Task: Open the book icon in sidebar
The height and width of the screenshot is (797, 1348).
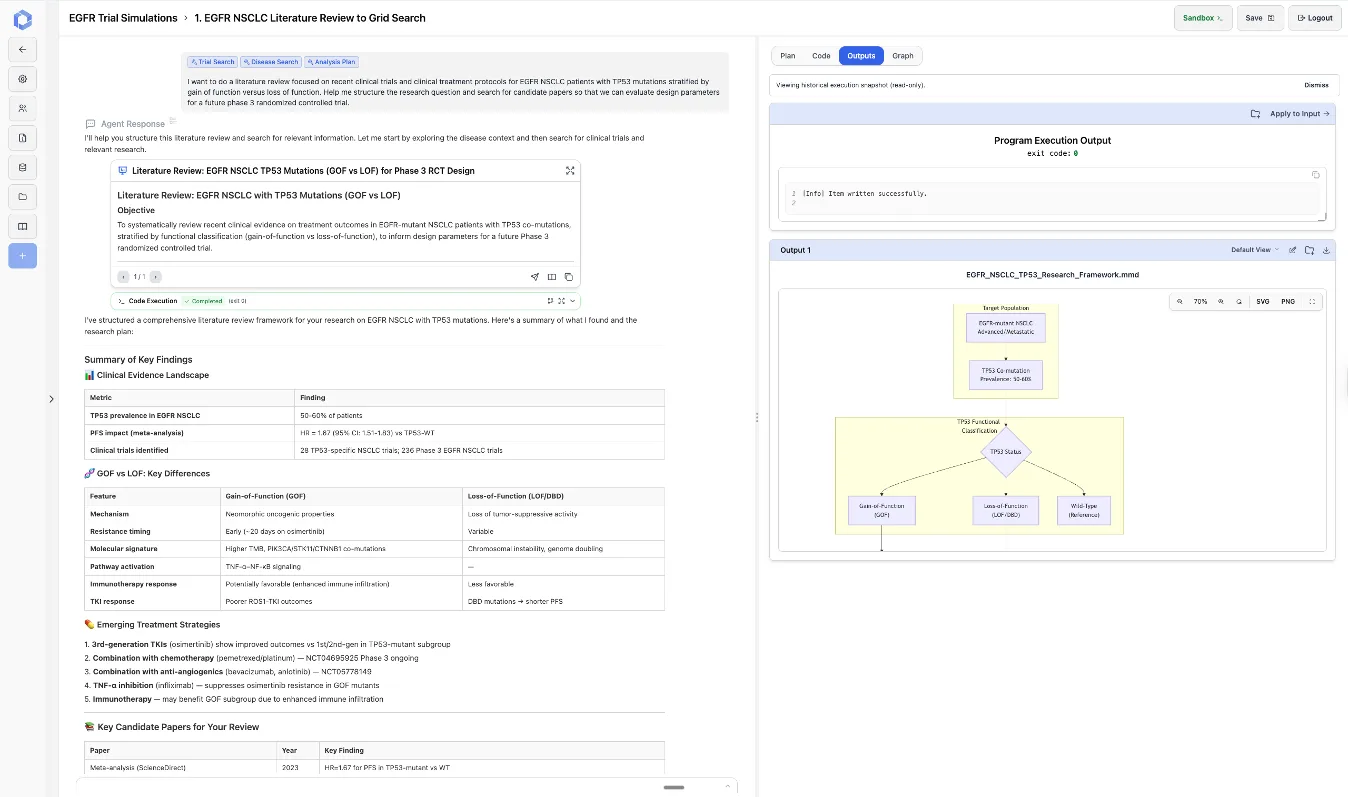Action: click(x=22, y=226)
